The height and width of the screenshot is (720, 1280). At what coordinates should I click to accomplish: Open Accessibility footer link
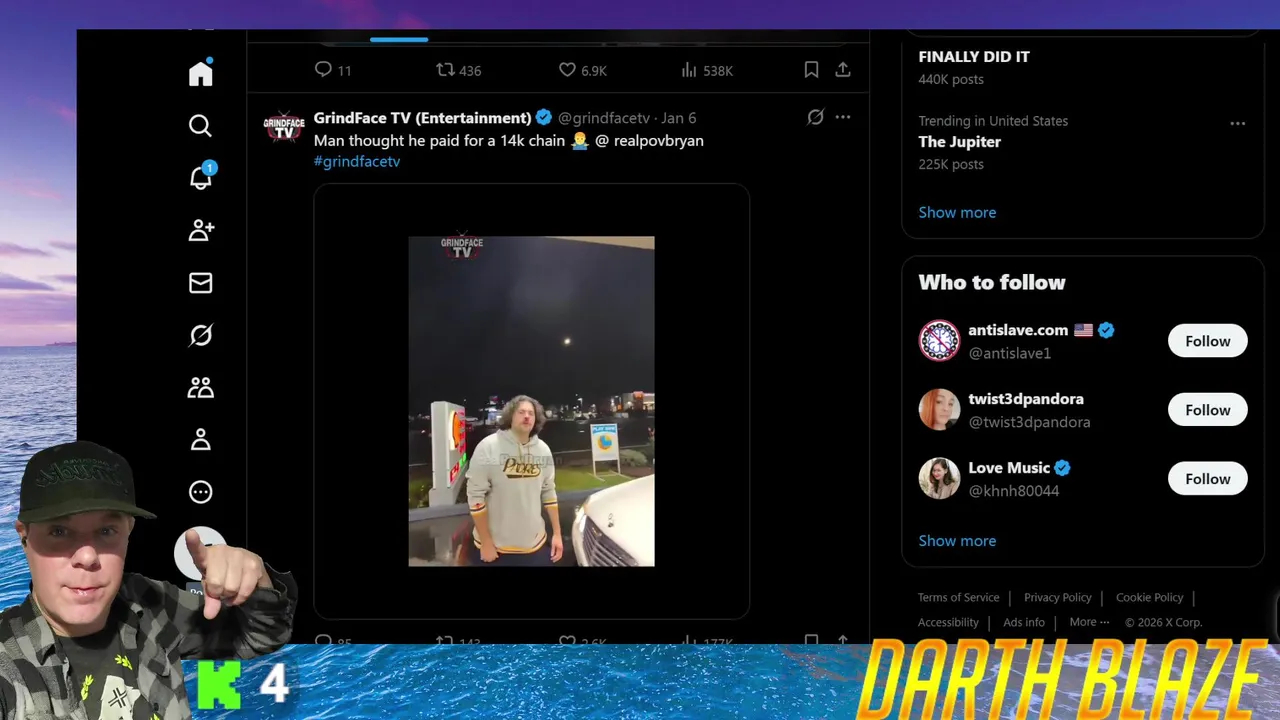(948, 622)
